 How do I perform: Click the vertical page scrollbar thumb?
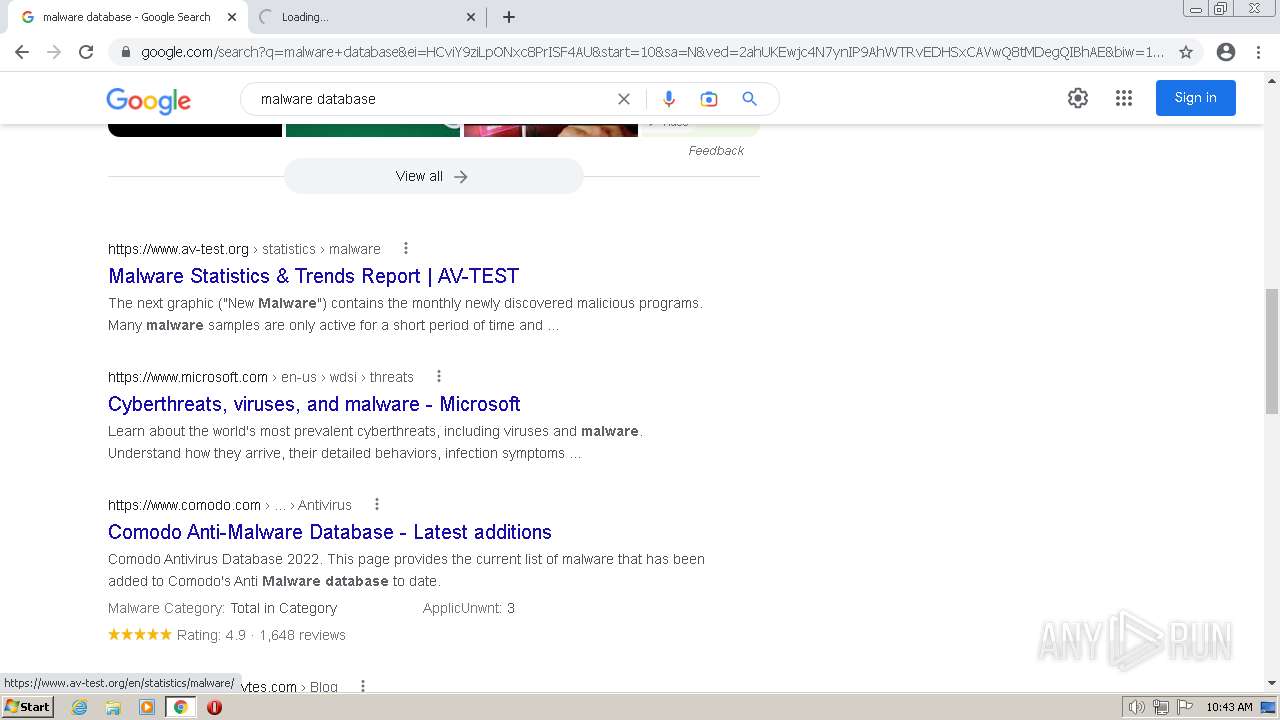[x=1272, y=352]
